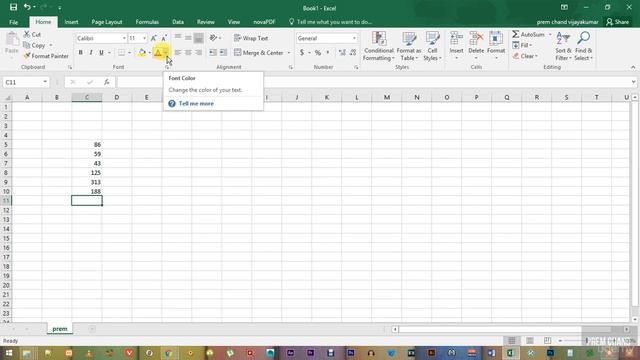Open the Borders tool
Screen dimensions: 640x360
(x=122, y=53)
